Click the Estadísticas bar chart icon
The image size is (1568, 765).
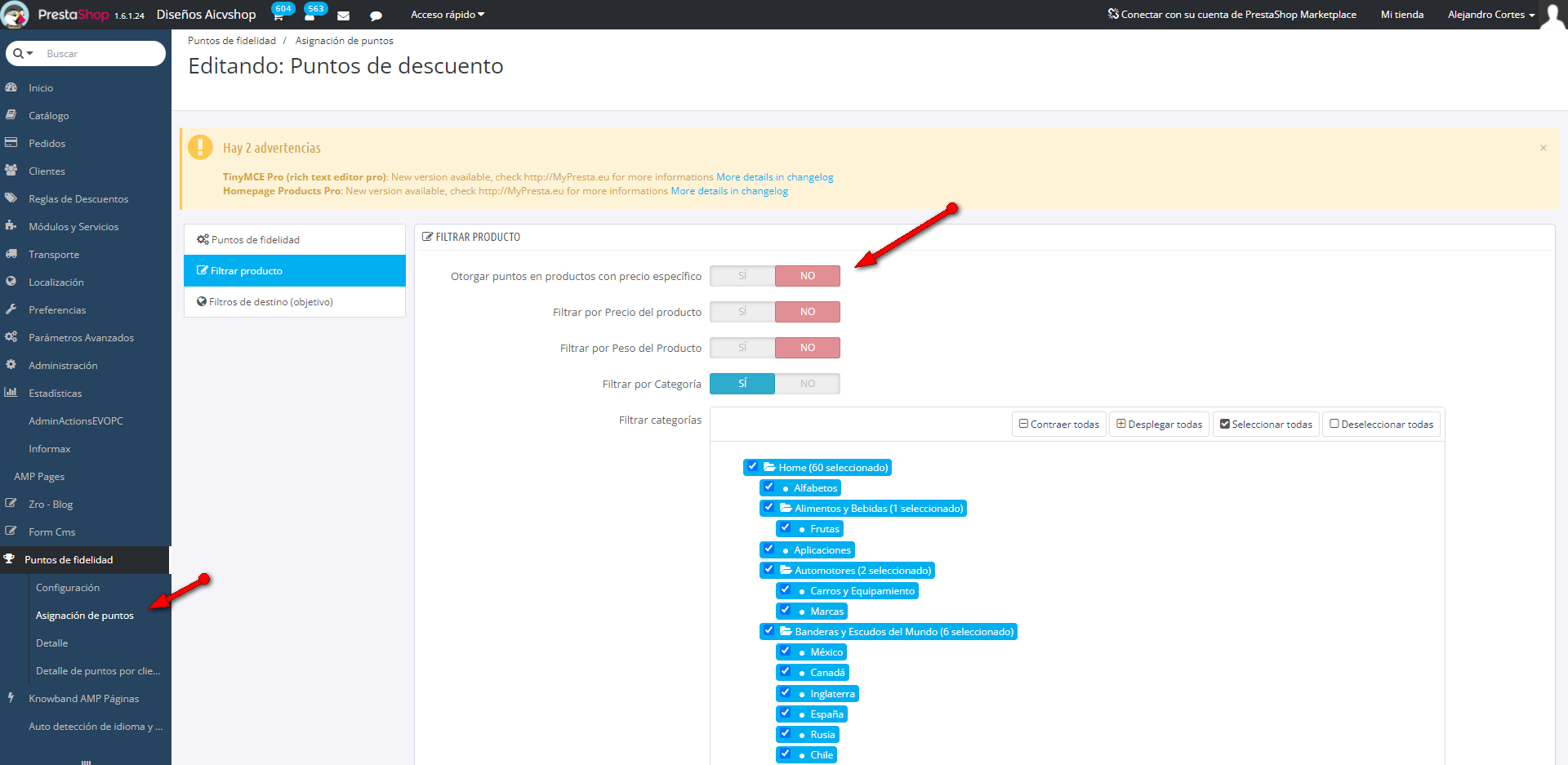tap(11, 393)
